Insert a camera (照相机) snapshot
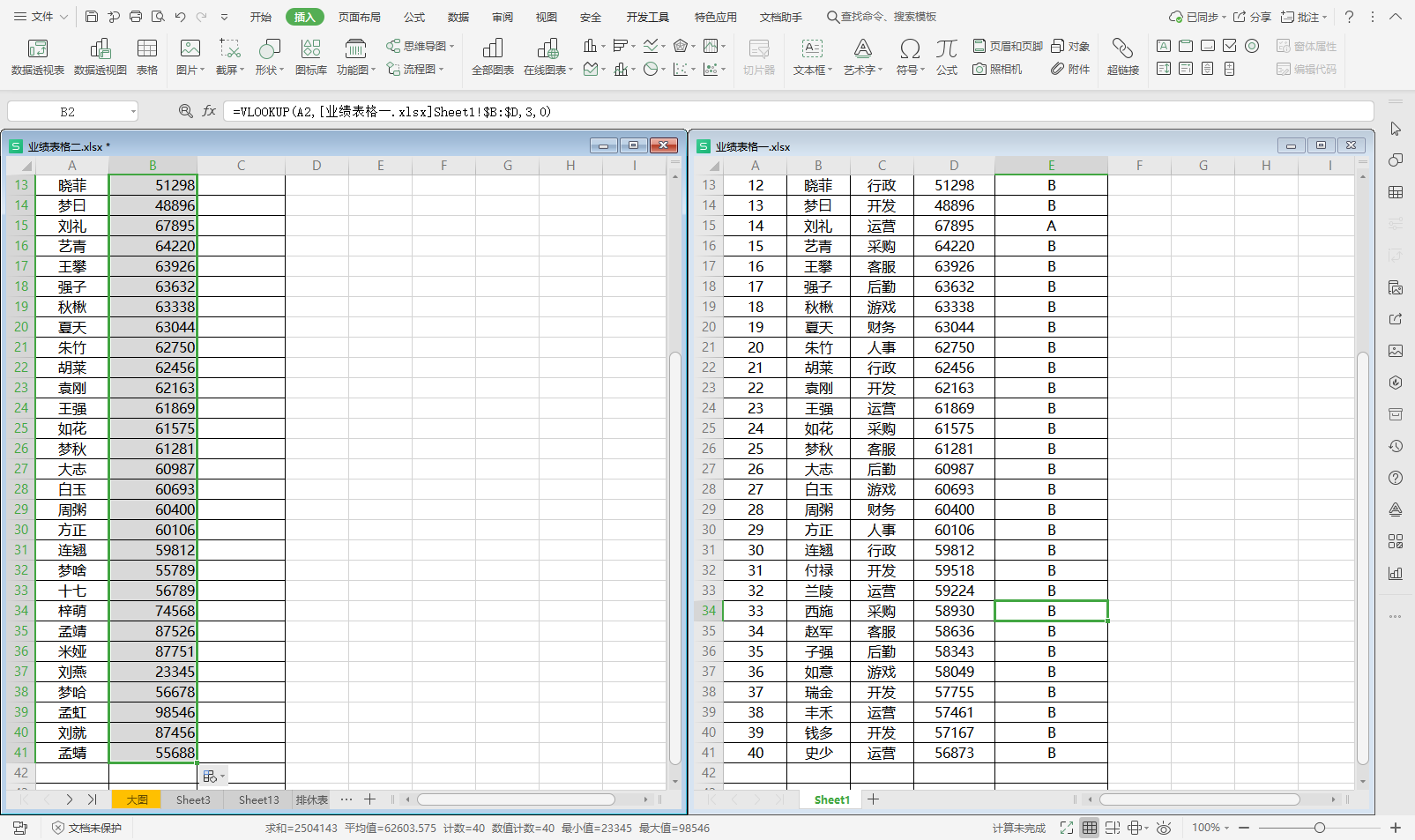1415x840 pixels. (x=997, y=69)
